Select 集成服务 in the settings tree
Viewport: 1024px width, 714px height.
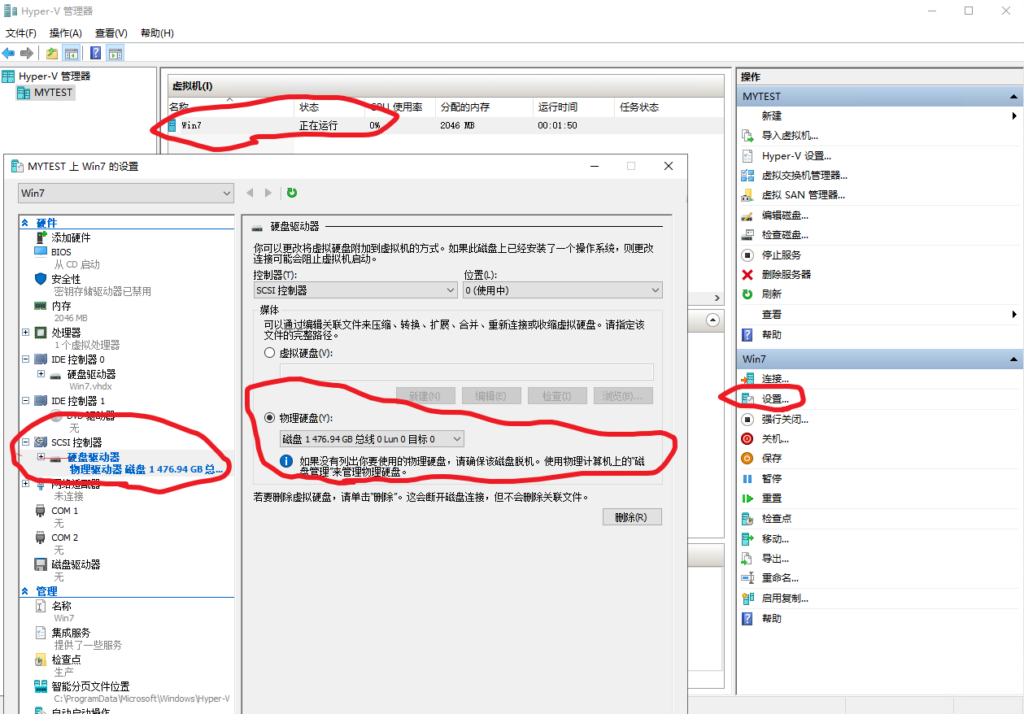click(x=71, y=633)
